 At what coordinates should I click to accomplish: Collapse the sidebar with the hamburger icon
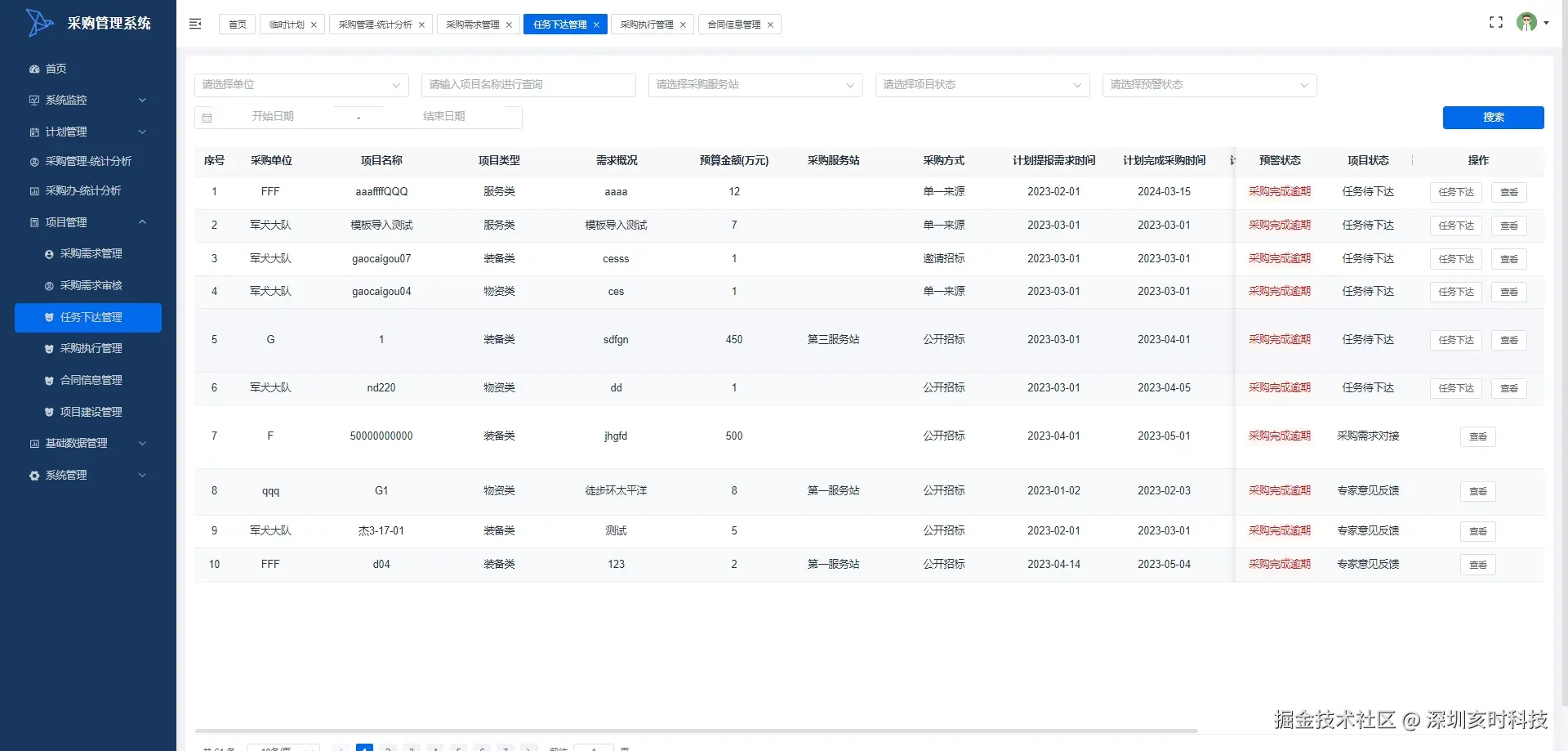[195, 24]
